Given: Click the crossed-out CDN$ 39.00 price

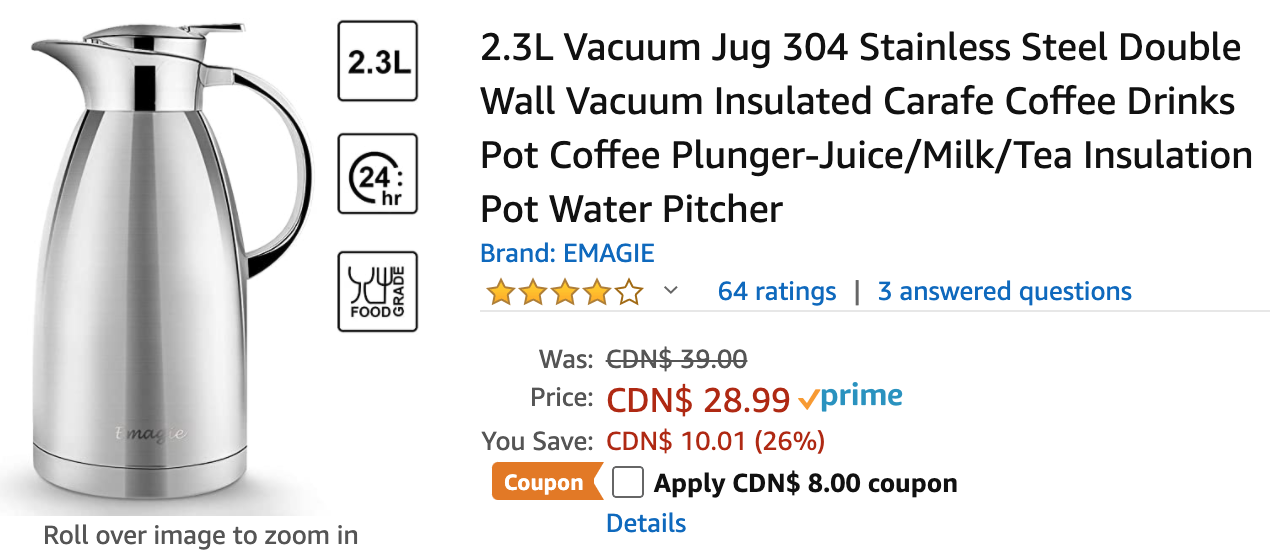Looking at the screenshot, I should (x=677, y=358).
